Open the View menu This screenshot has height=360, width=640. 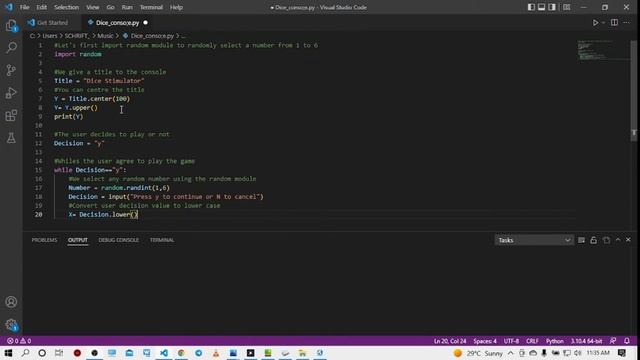tap(93, 7)
